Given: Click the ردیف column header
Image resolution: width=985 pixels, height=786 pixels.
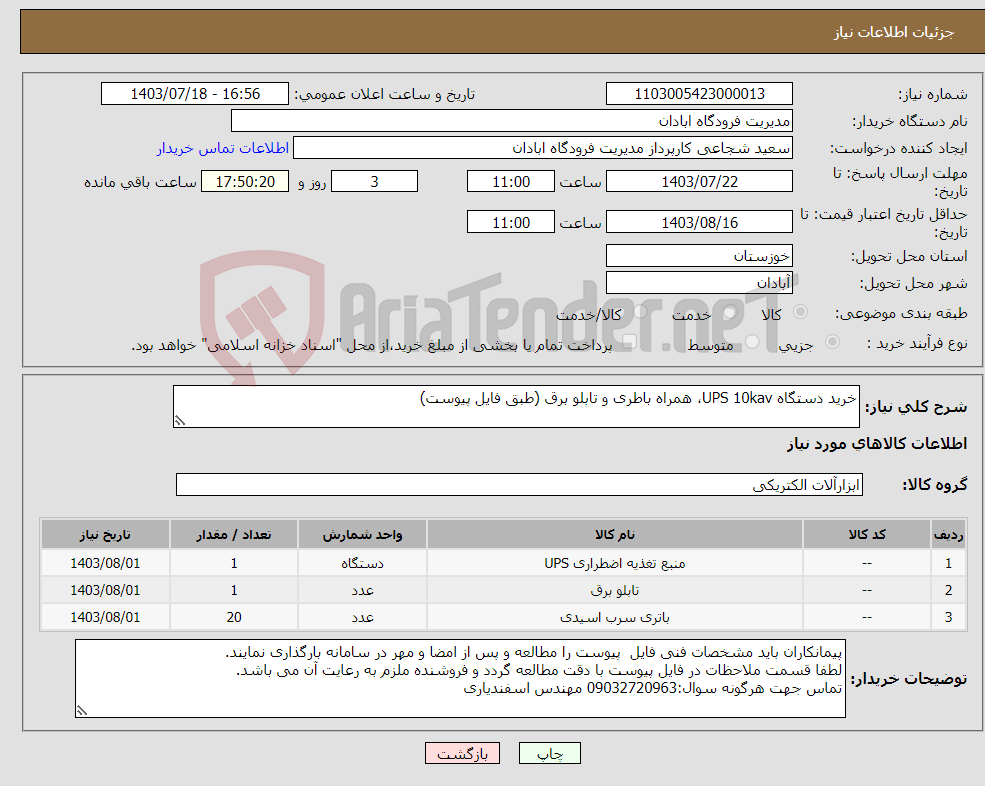Looking at the screenshot, I should [948, 534].
